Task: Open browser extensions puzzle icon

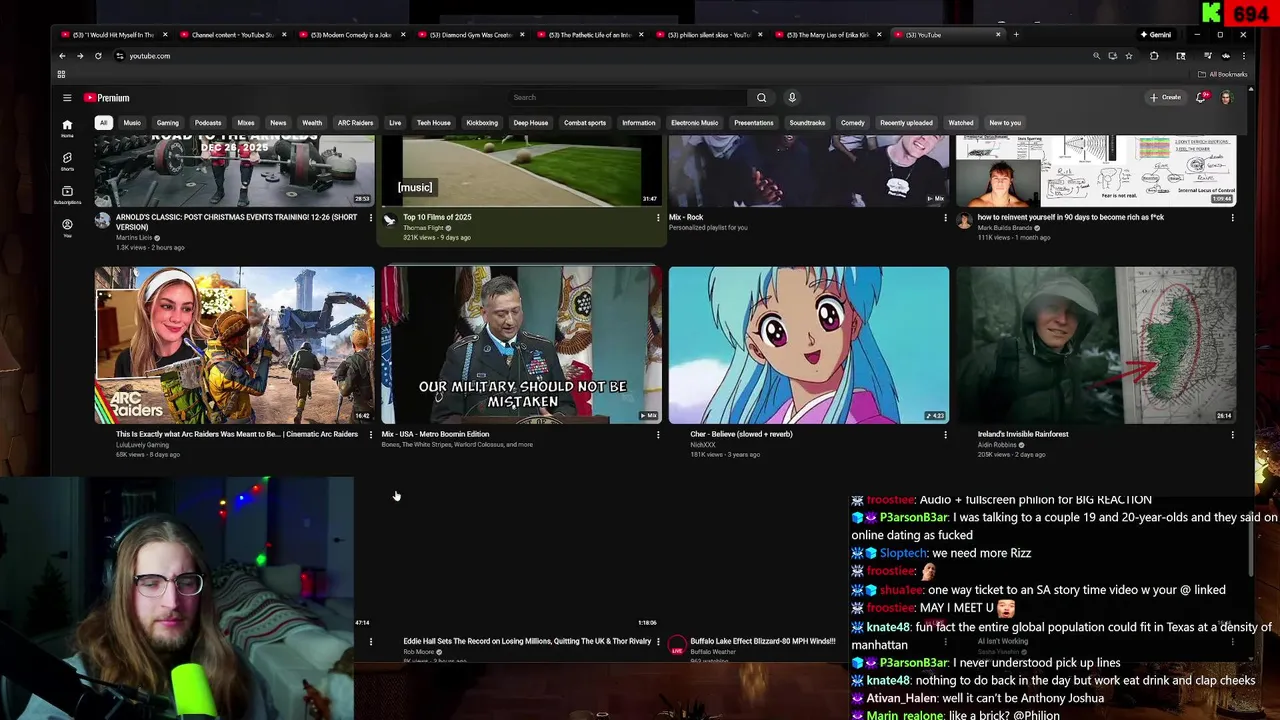Action: point(1154,56)
